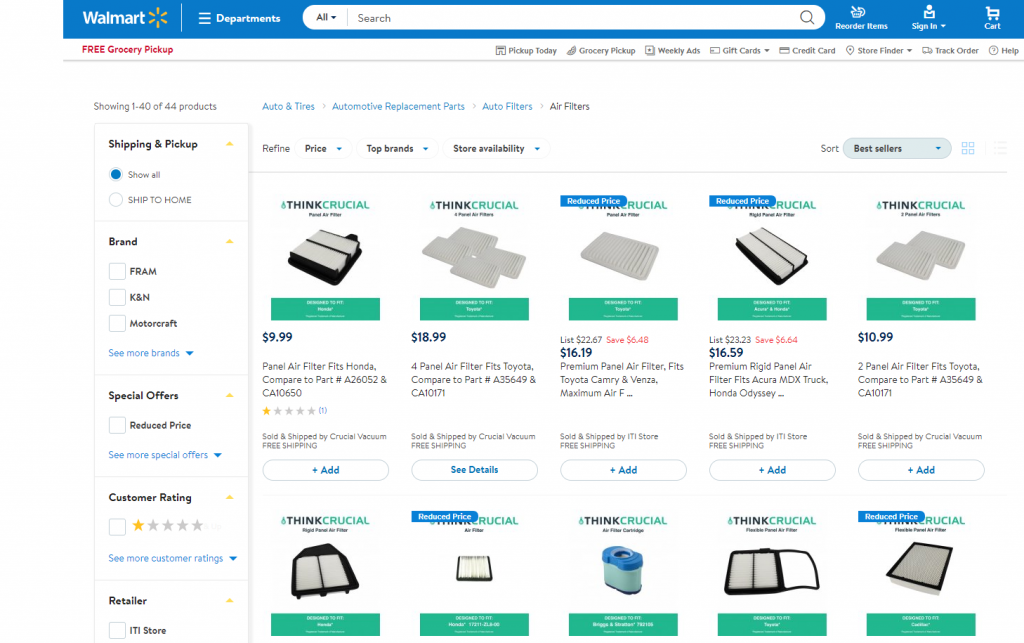Add the $10.99 2 Panel Toyota filter
Screen dimensions: 1024x643
(x=921, y=470)
